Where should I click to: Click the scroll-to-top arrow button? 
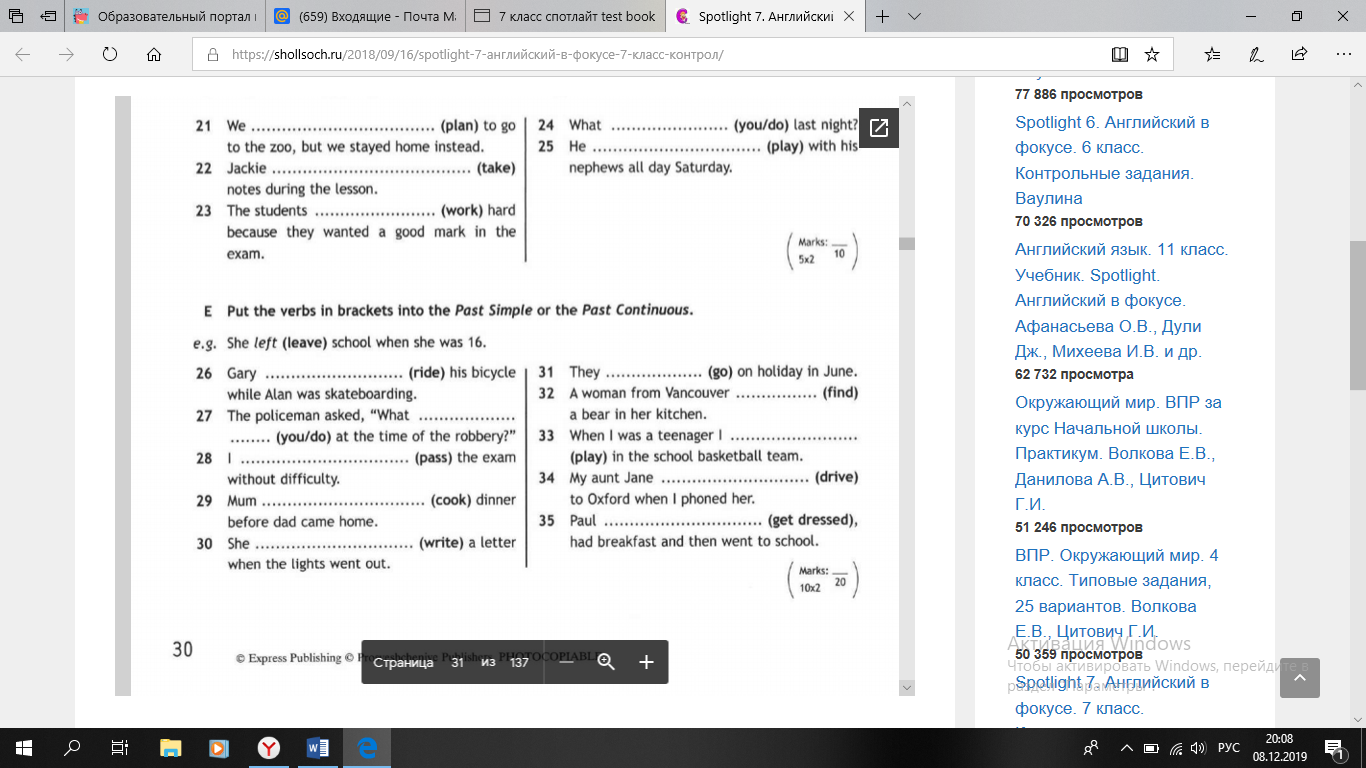[x=1299, y=678]
